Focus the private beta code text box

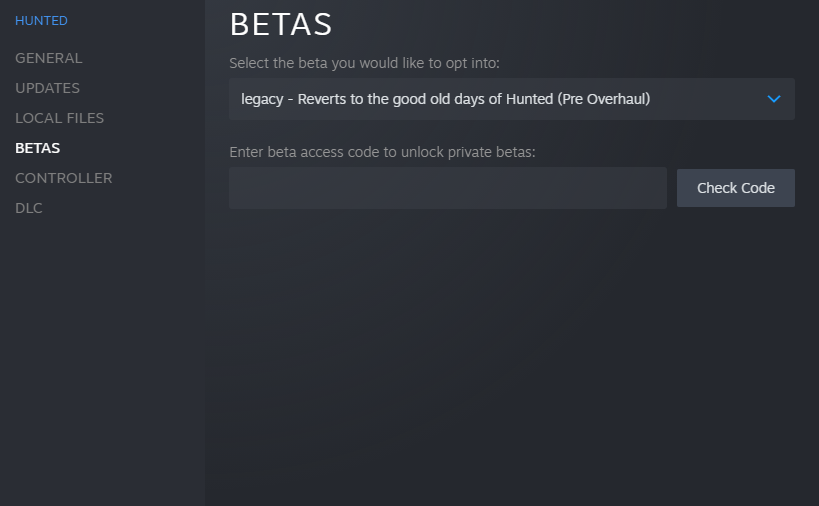(447, 188)
